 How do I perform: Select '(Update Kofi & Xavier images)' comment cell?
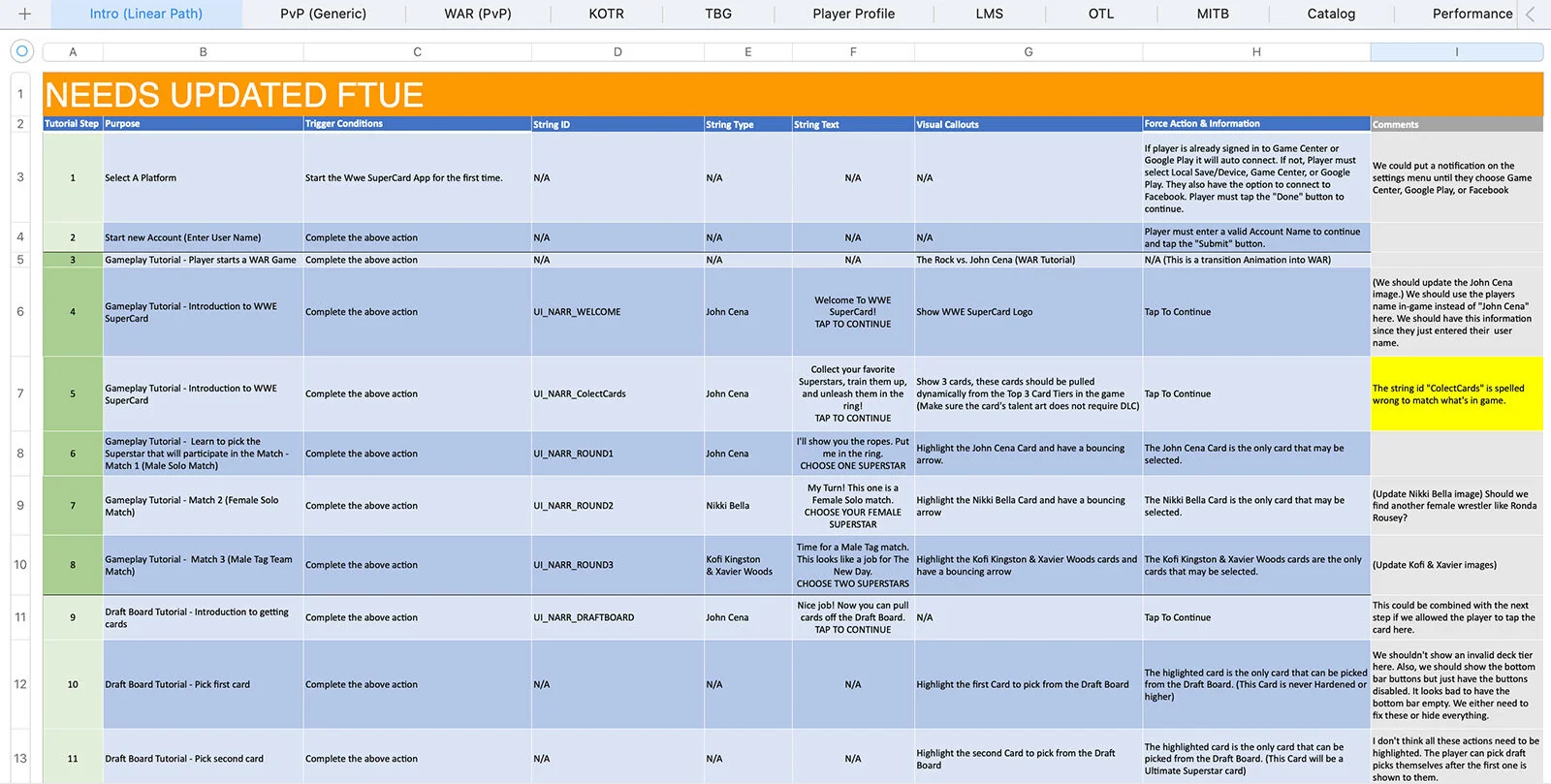point(1456,565)
